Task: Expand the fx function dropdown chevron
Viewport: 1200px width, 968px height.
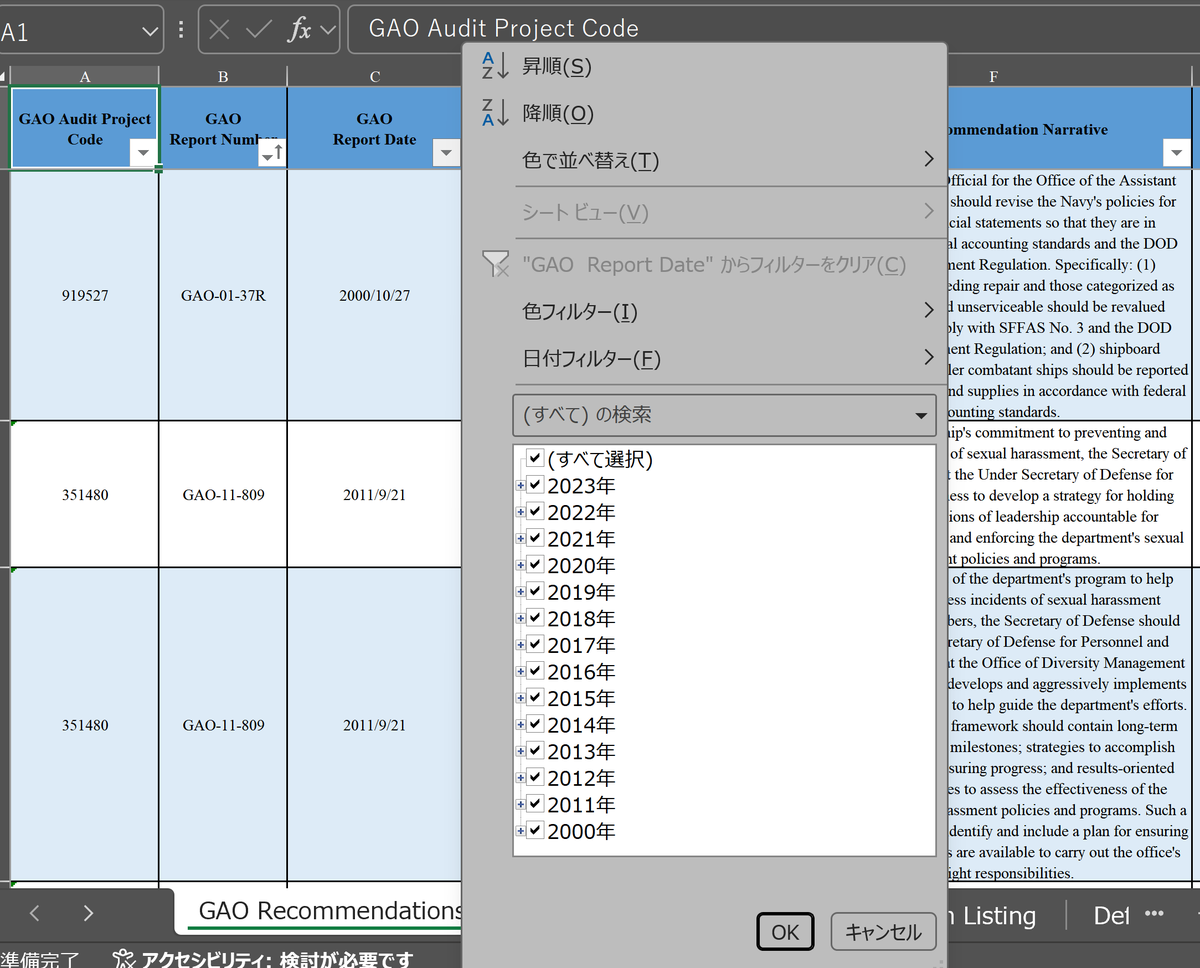Action: coord(328,30)
